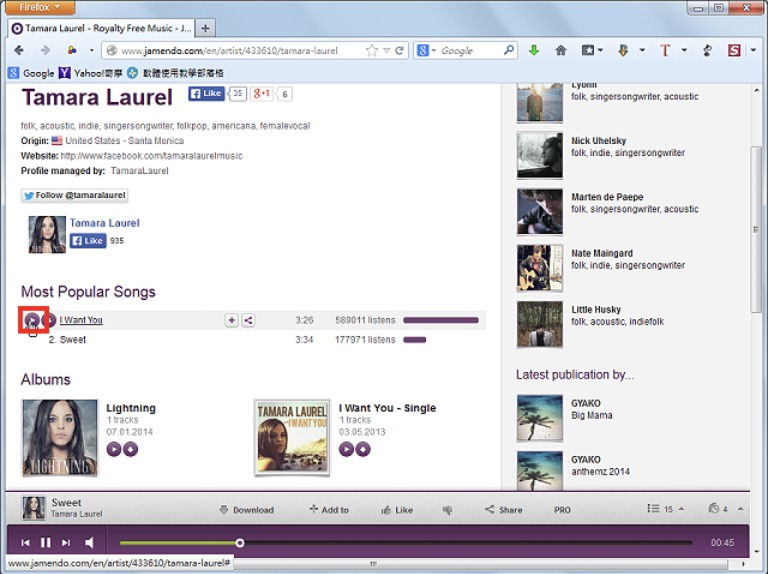
Task: Click the red S toolbar extension icon
Action: 734,50
